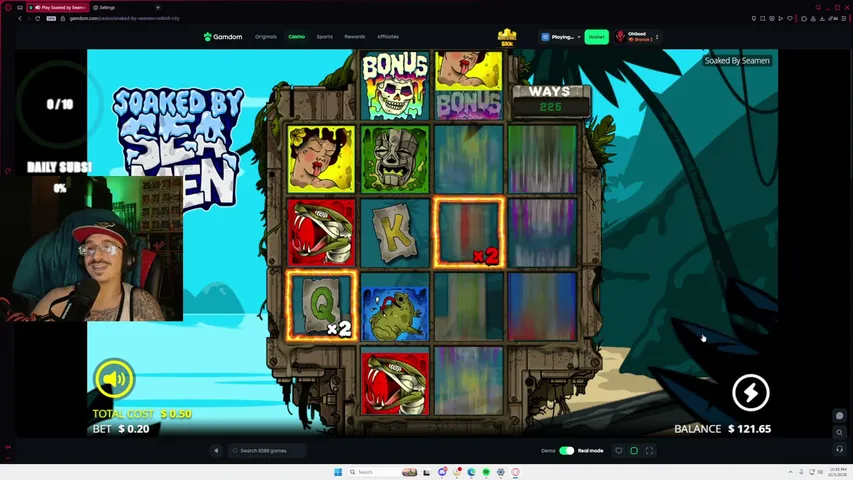Image resolution: width=853 pixels, height=480 pixels.
Task: Switch to the Settings browser tab
Action: (107, 8)
